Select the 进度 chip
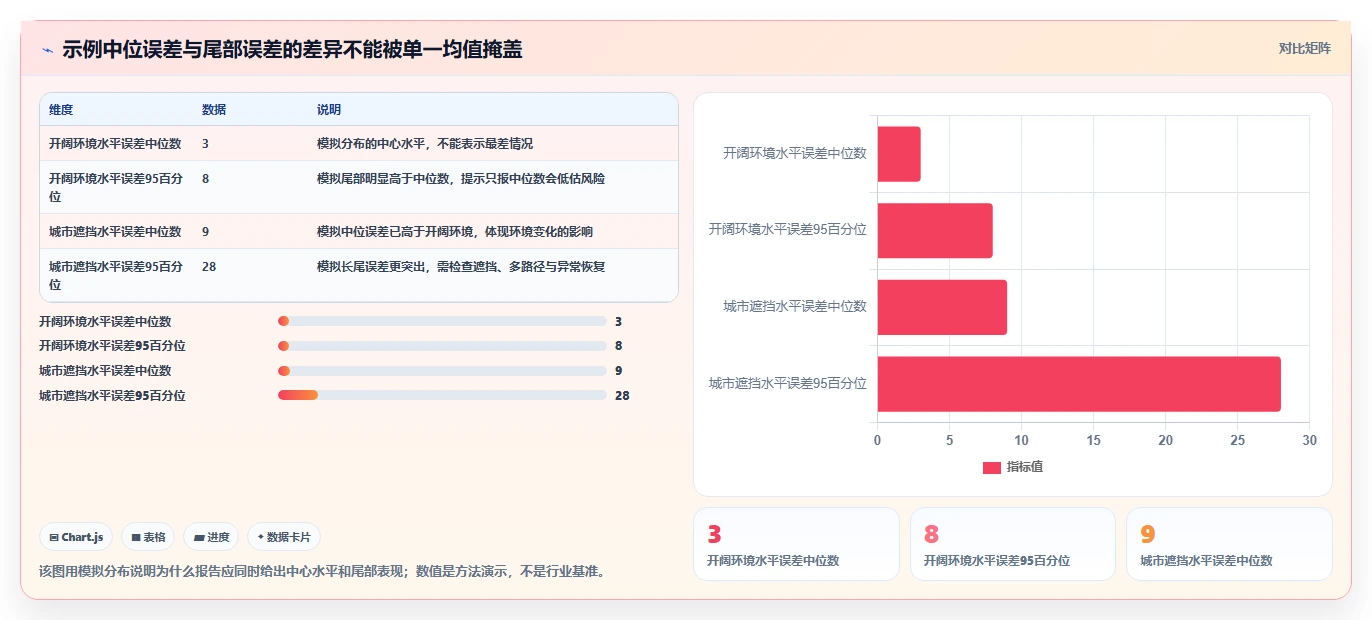Screen dimensions: 1372x620 click(x=211, y=537)
